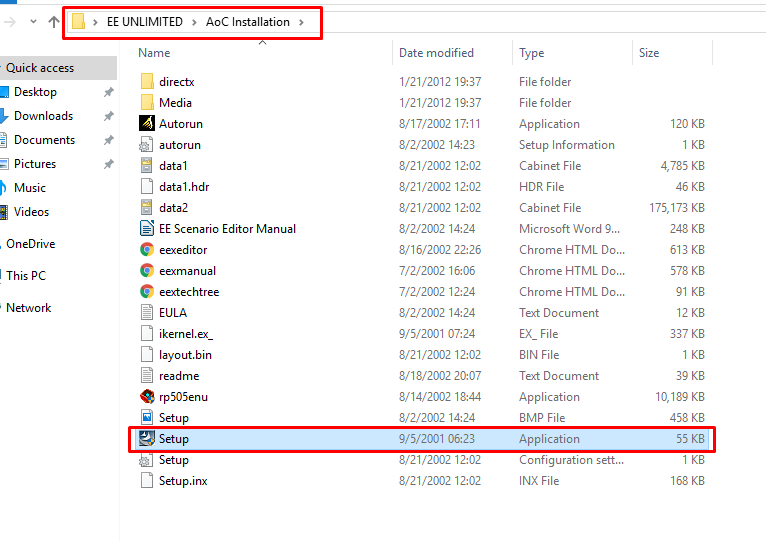This screenshot has height=542, width=766.
Task: Sort by Date modified column header
Action: point(437,53)
